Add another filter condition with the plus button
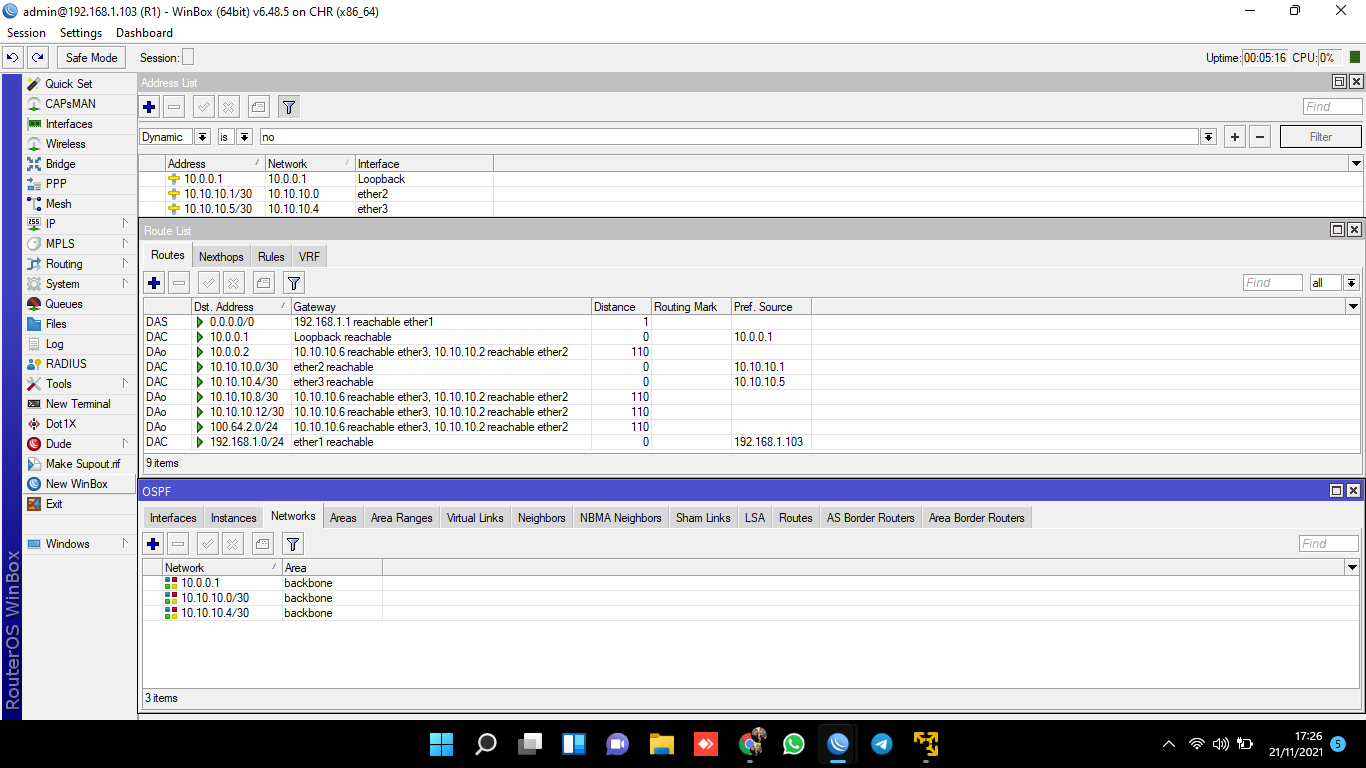This screenshot has height=768, width=1366. (x=1235, y=137)
